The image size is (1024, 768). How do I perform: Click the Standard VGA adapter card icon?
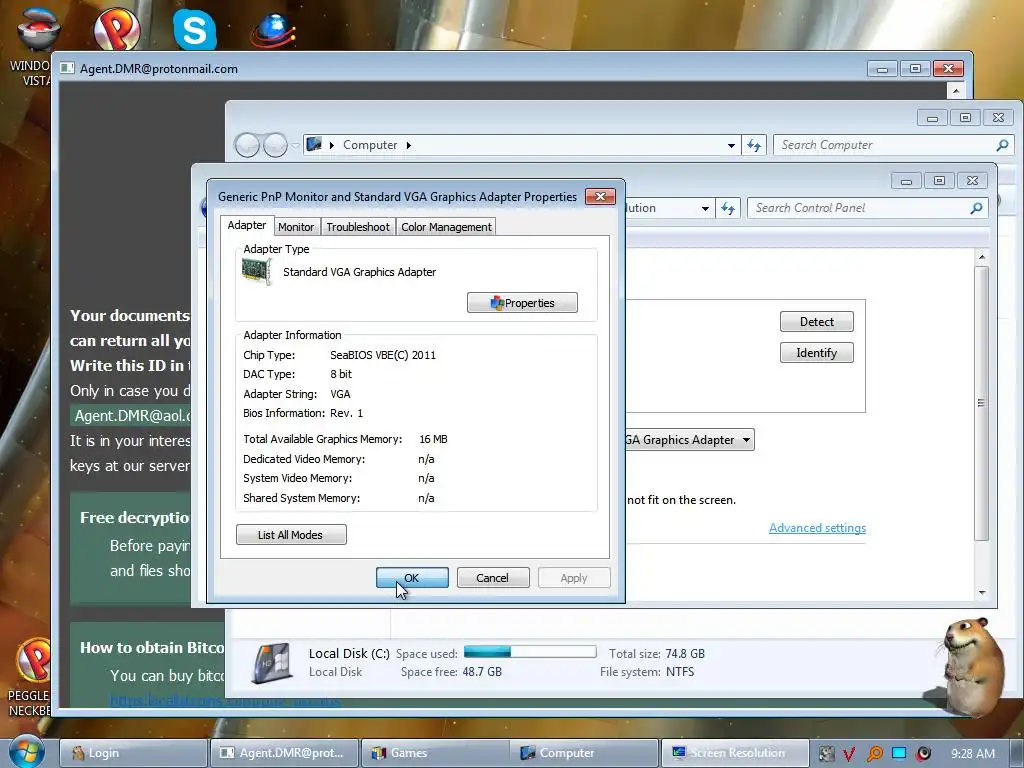point(257,271)
